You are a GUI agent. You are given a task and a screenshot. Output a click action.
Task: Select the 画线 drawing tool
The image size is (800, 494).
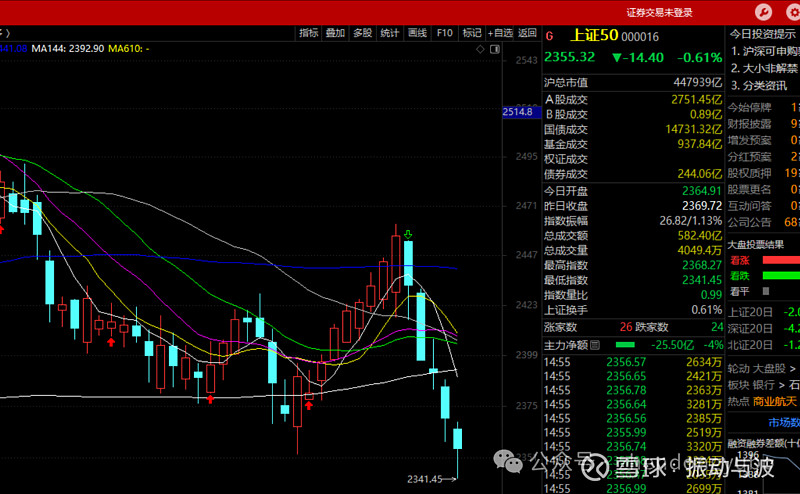coord(417,33)
